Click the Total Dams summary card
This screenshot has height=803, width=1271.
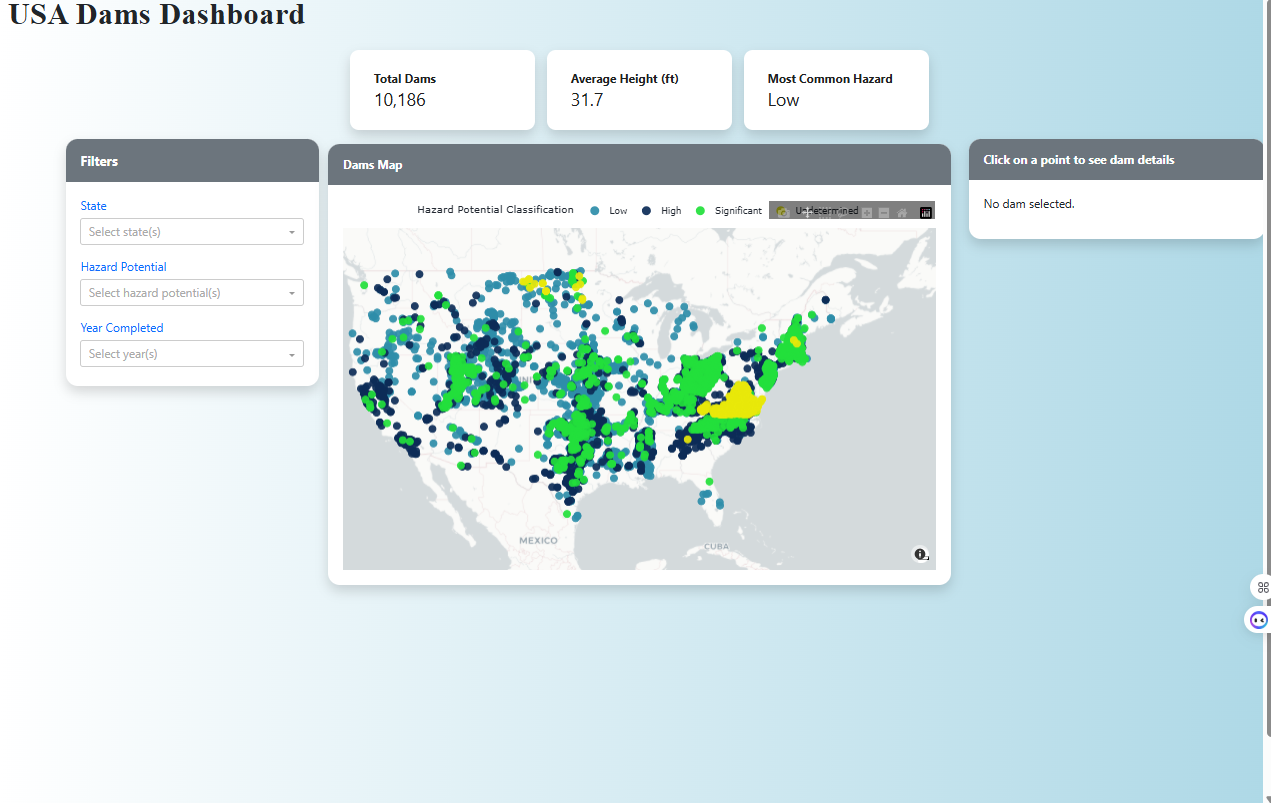point(442,90)
